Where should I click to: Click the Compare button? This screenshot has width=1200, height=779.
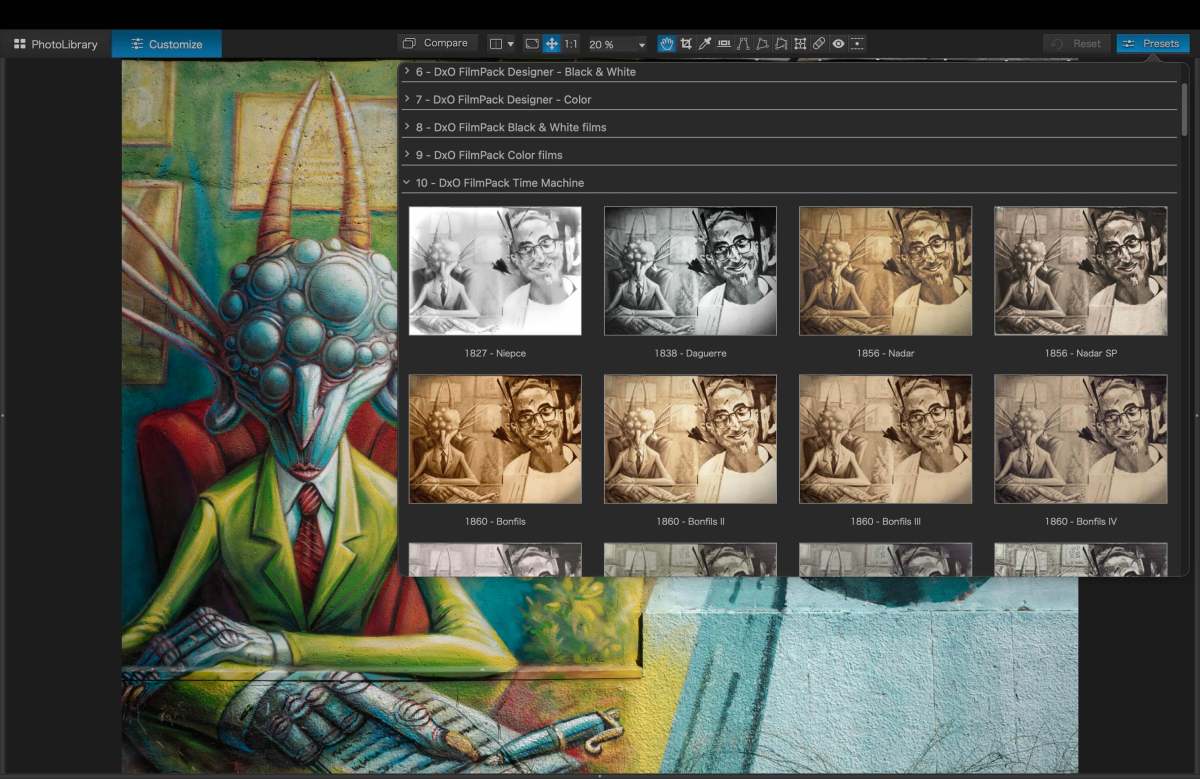[436, 43]
